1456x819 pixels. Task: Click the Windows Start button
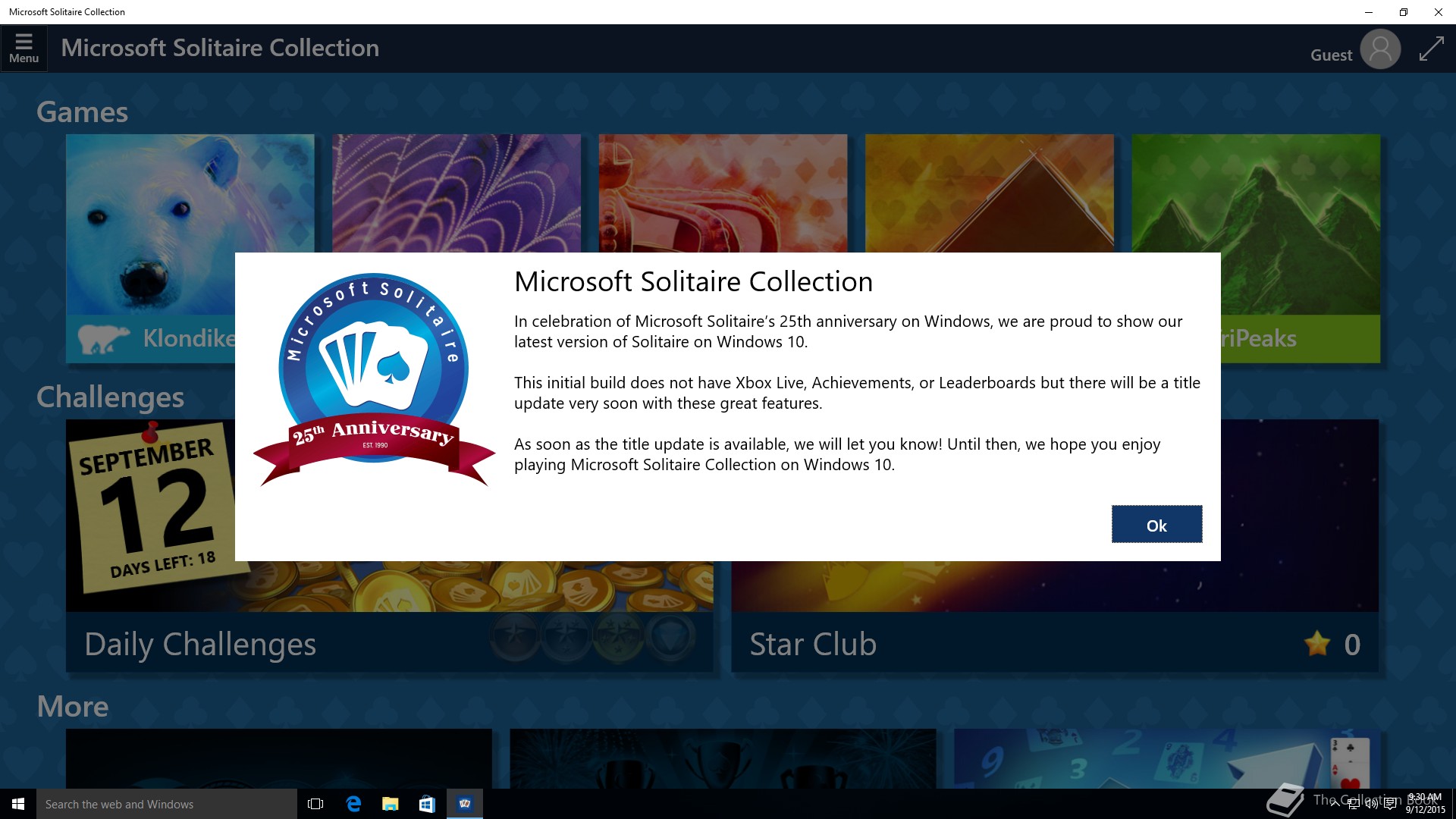pos(18,804)
